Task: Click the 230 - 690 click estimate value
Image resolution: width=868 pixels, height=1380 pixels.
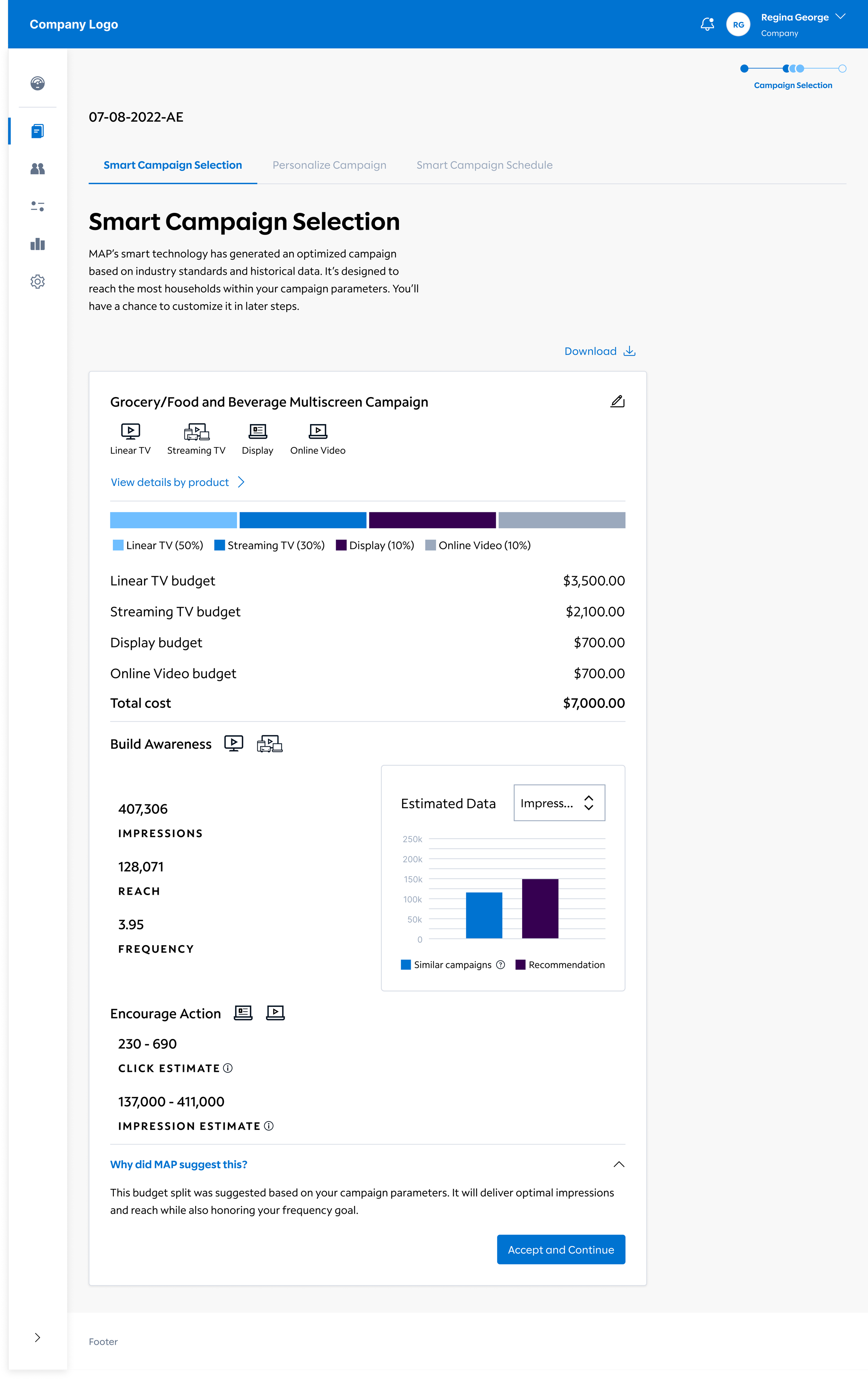Action: tap(147, 1043)
